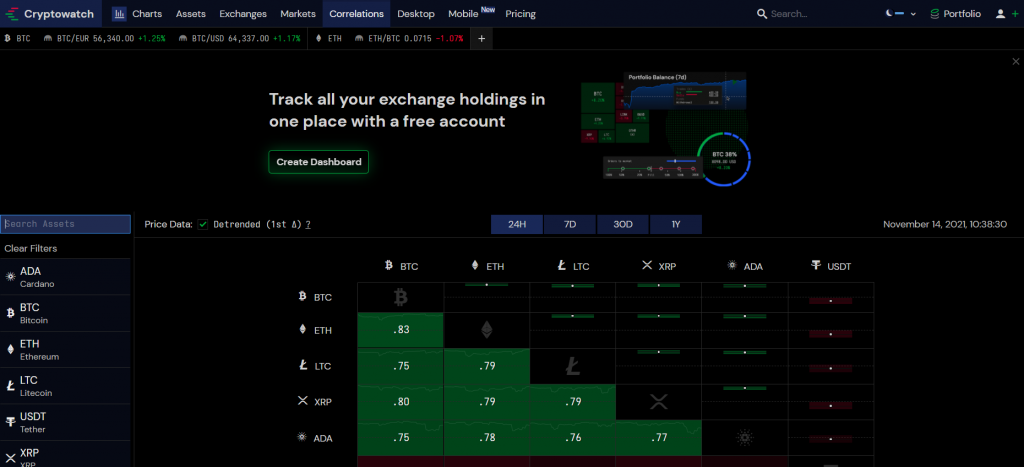This screenshot has width=1024, height=467.
Task: Select LTC Litecoin in asset list
Action: pos(65,386)
